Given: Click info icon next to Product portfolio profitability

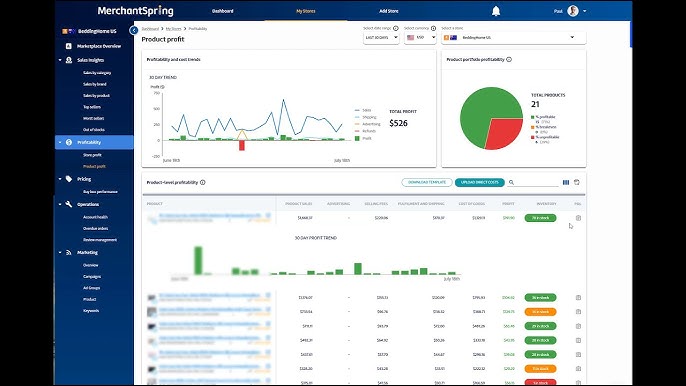Looking at the screenshot, I should pos(509,60).
